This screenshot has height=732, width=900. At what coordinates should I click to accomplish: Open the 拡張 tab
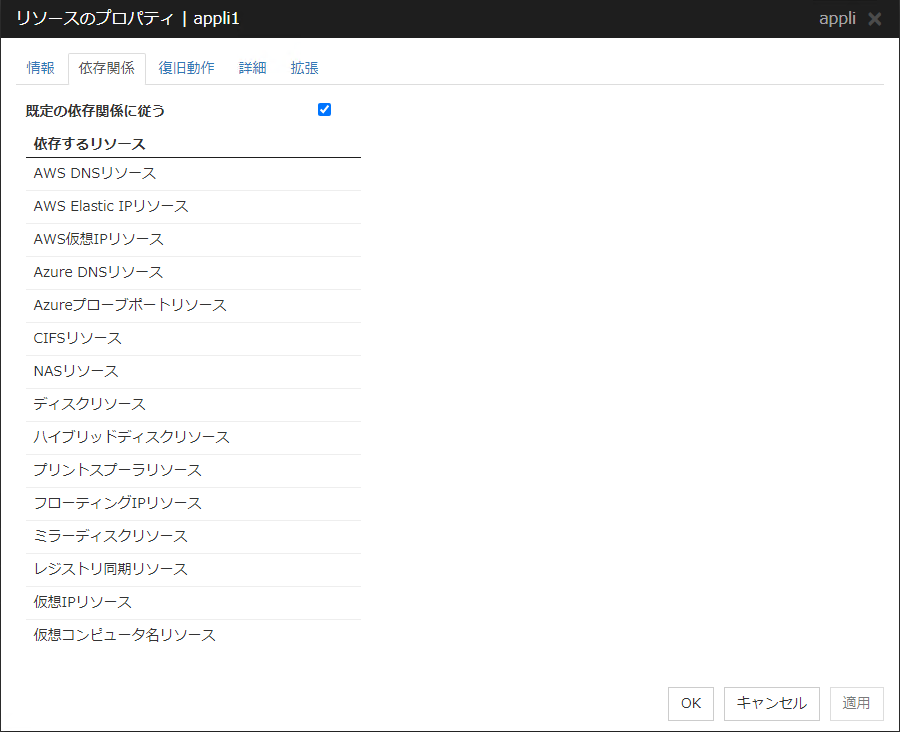[304, 68]
